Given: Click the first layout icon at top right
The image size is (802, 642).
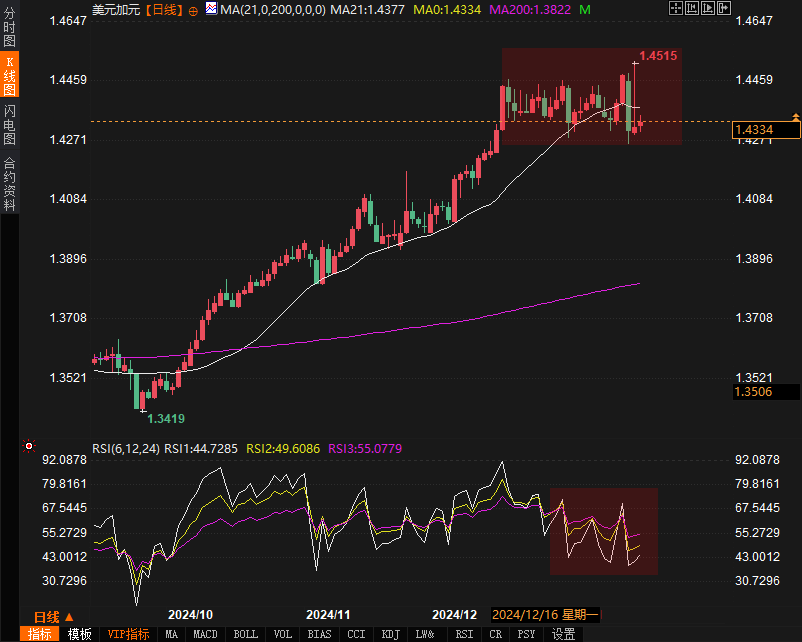Looking at the screenshot, I should (676, 9).
